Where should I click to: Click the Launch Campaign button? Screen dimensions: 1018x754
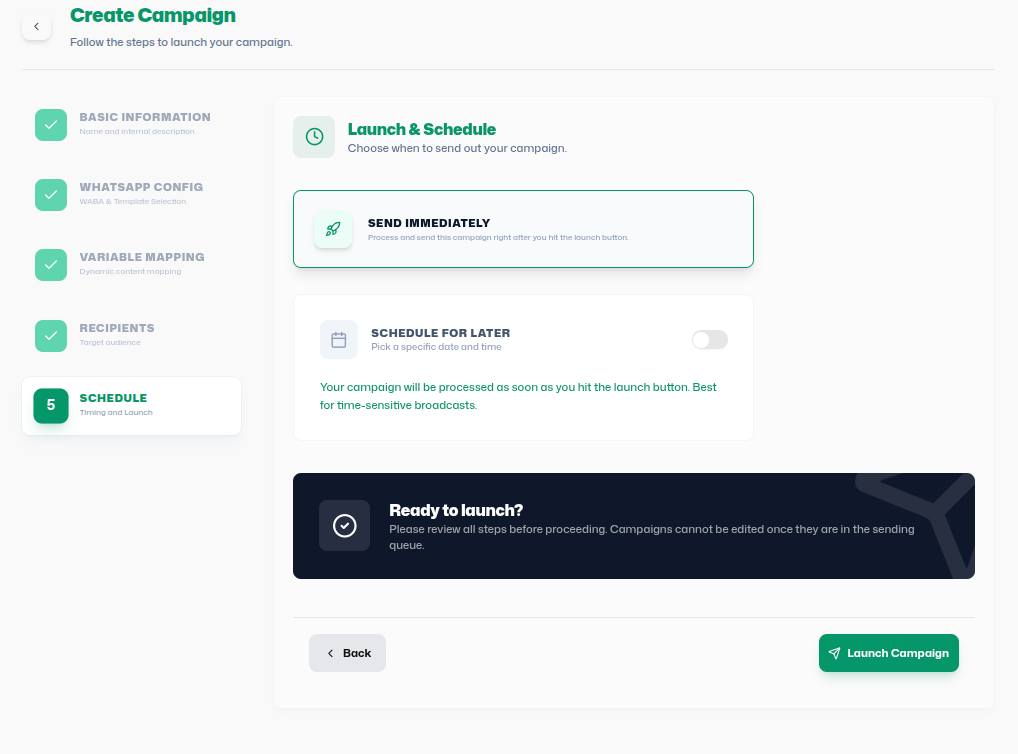889,653
